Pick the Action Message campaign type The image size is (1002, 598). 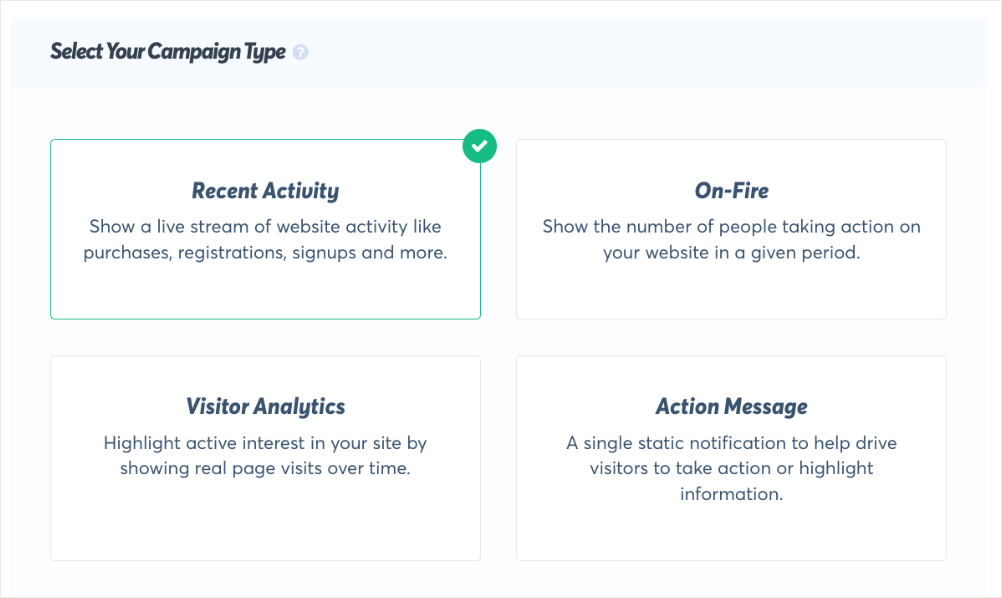(x=731, y=457)
